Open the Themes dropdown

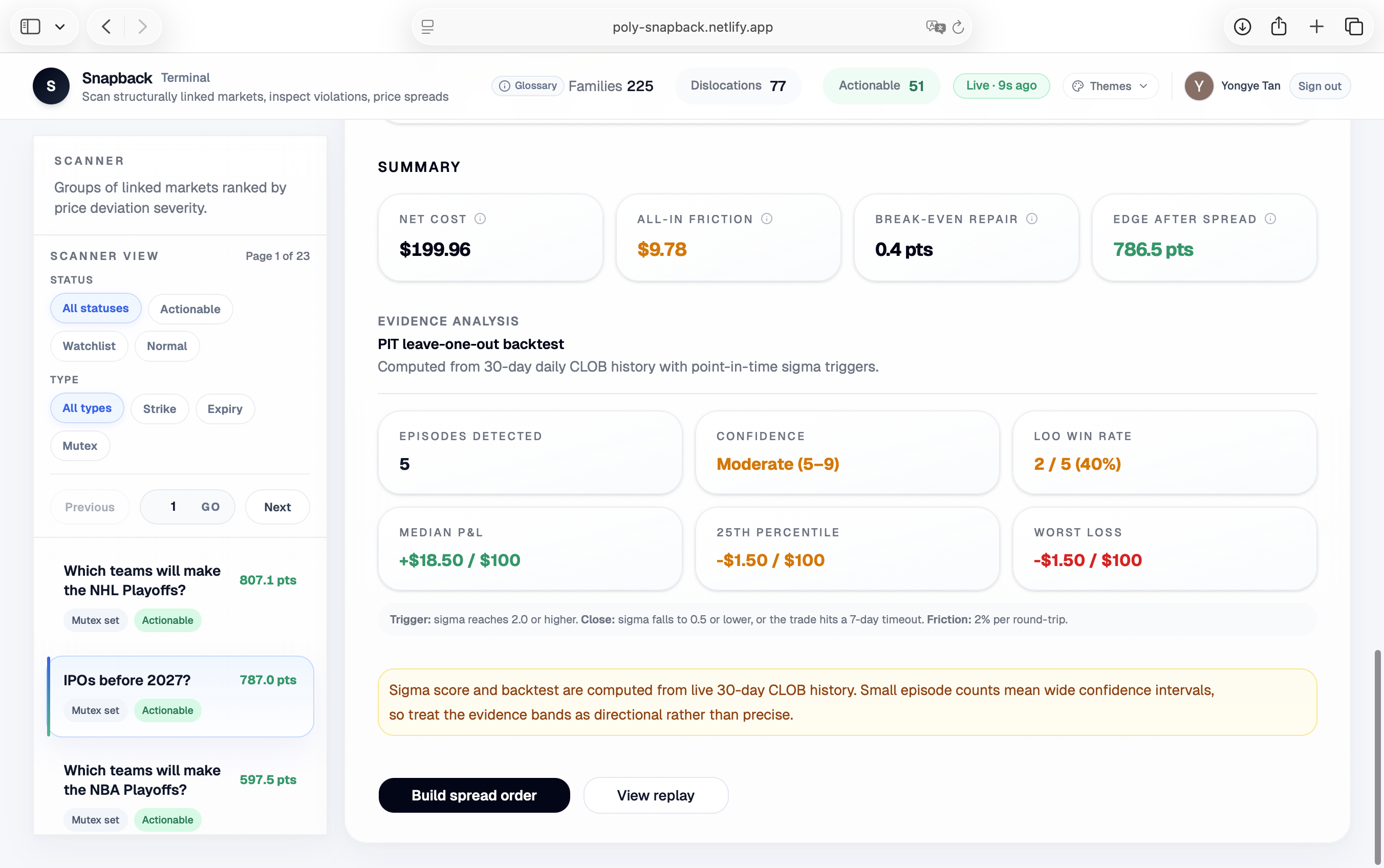[1110, 86]
